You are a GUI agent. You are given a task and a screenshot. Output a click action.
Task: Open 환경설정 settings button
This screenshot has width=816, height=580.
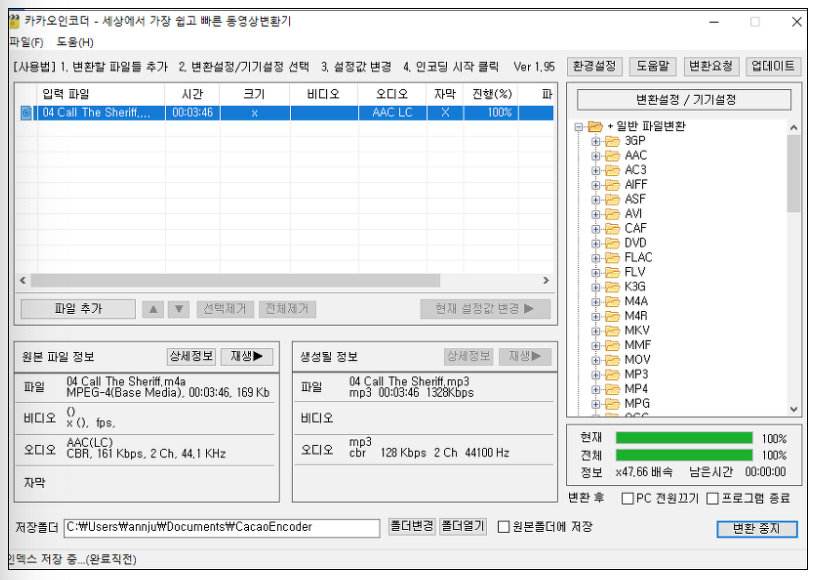click(594, 67)
